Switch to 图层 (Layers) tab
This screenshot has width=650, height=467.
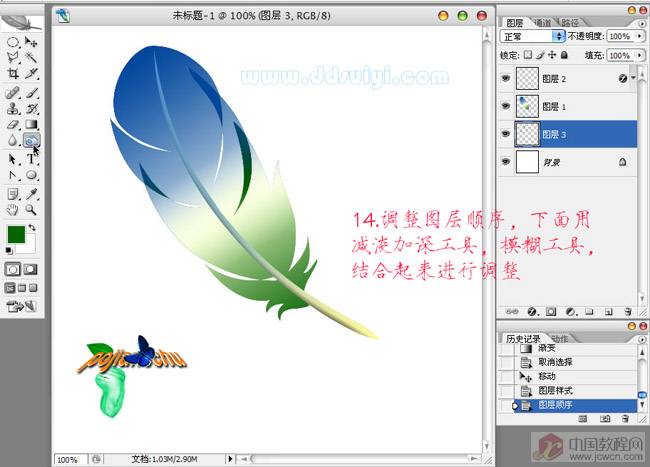point(514,23)
